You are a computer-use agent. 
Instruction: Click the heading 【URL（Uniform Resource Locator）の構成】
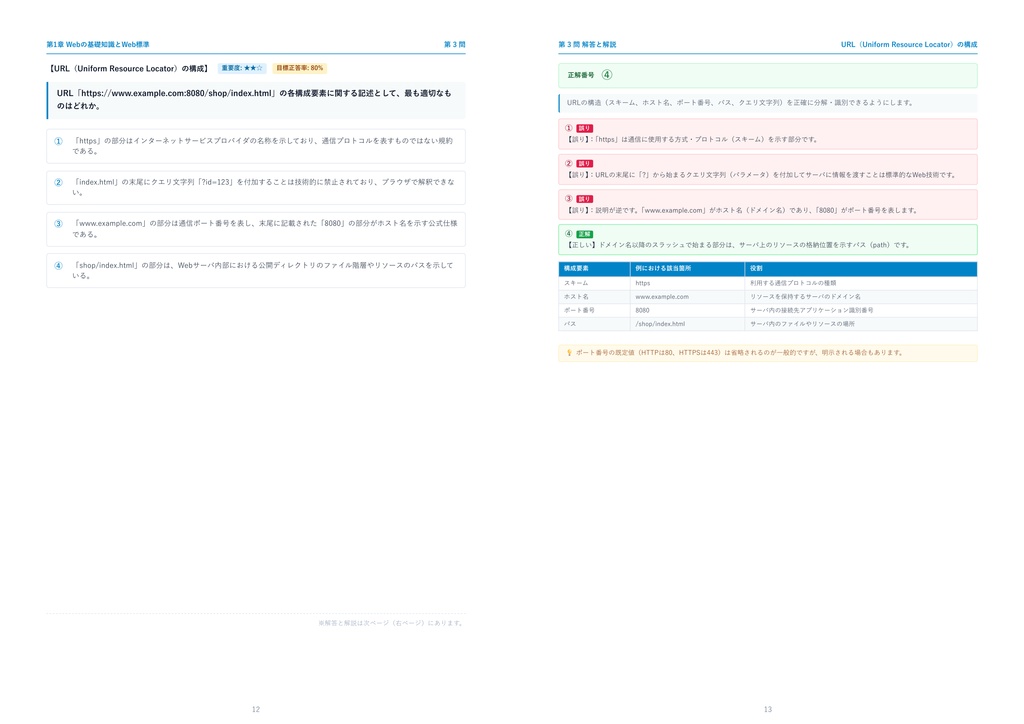[129, 69]
